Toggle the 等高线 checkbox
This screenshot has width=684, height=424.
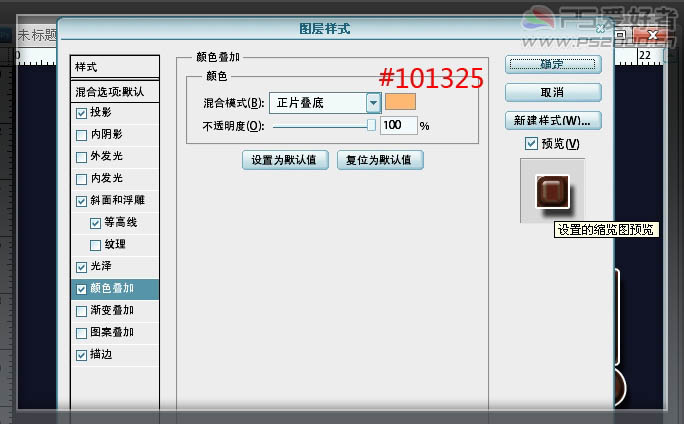95,223
